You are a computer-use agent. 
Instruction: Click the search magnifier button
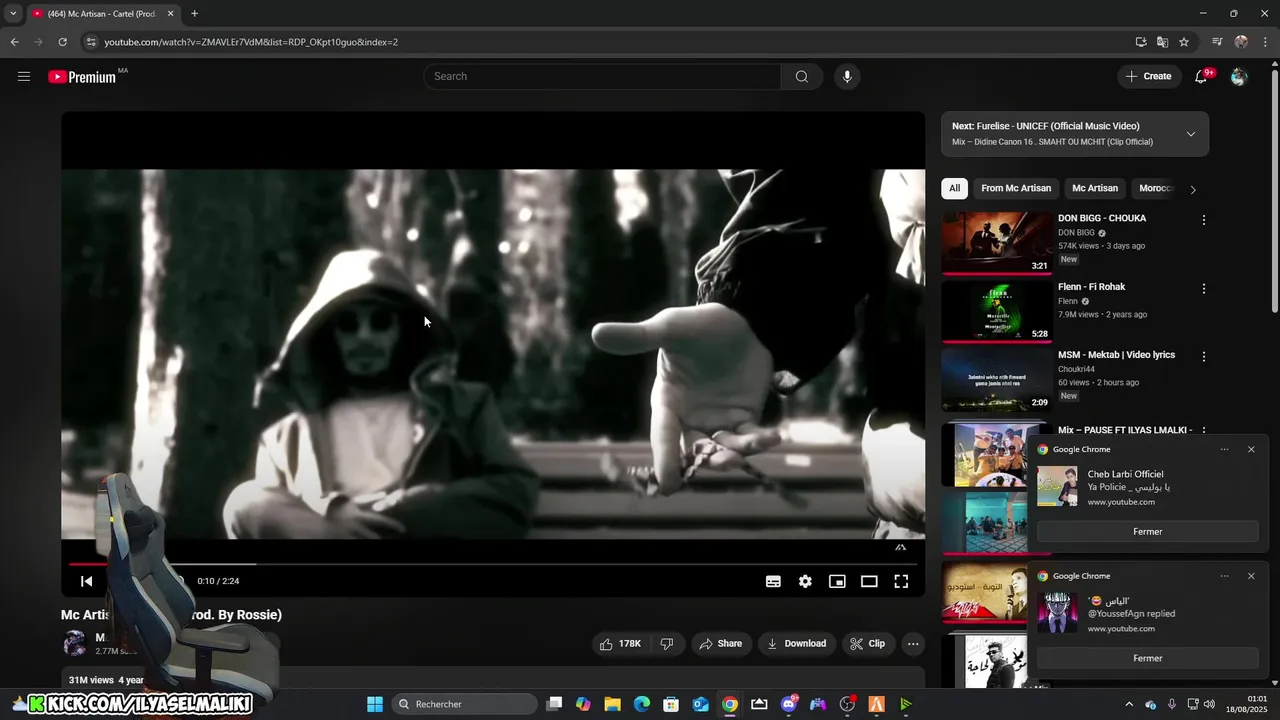[802, 76]
